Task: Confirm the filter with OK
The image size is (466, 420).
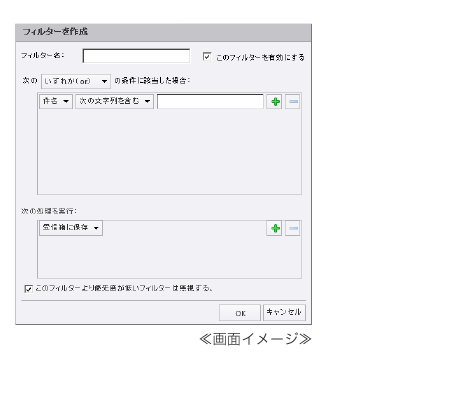Action: pos(240,313)
